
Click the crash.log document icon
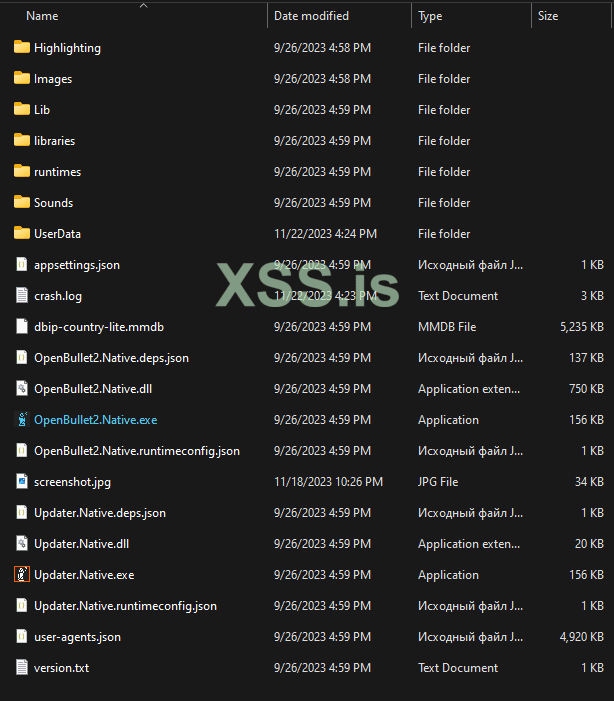pos(21,295)
